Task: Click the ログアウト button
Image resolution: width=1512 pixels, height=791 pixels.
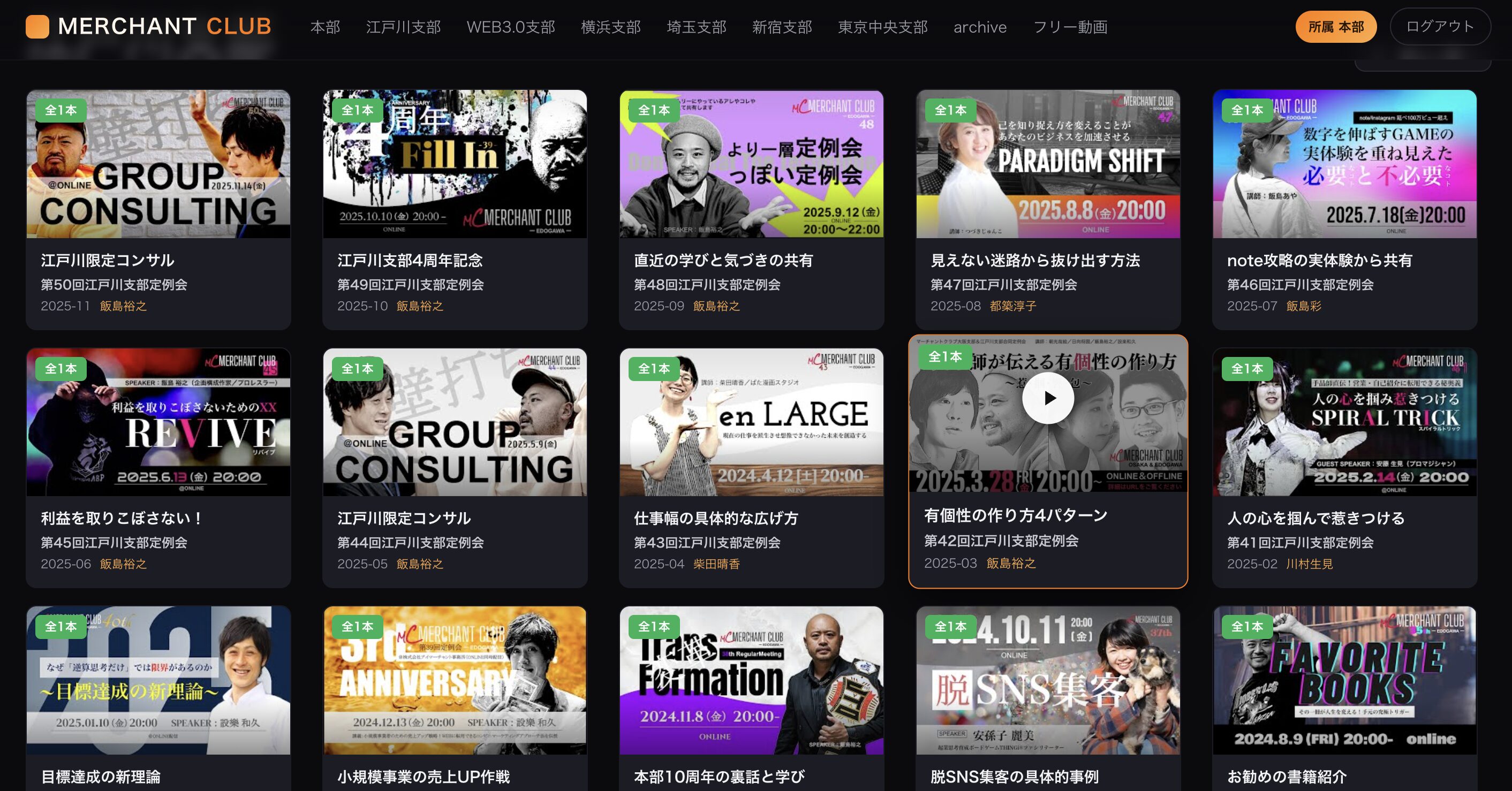Action: tap(1440, 26)
